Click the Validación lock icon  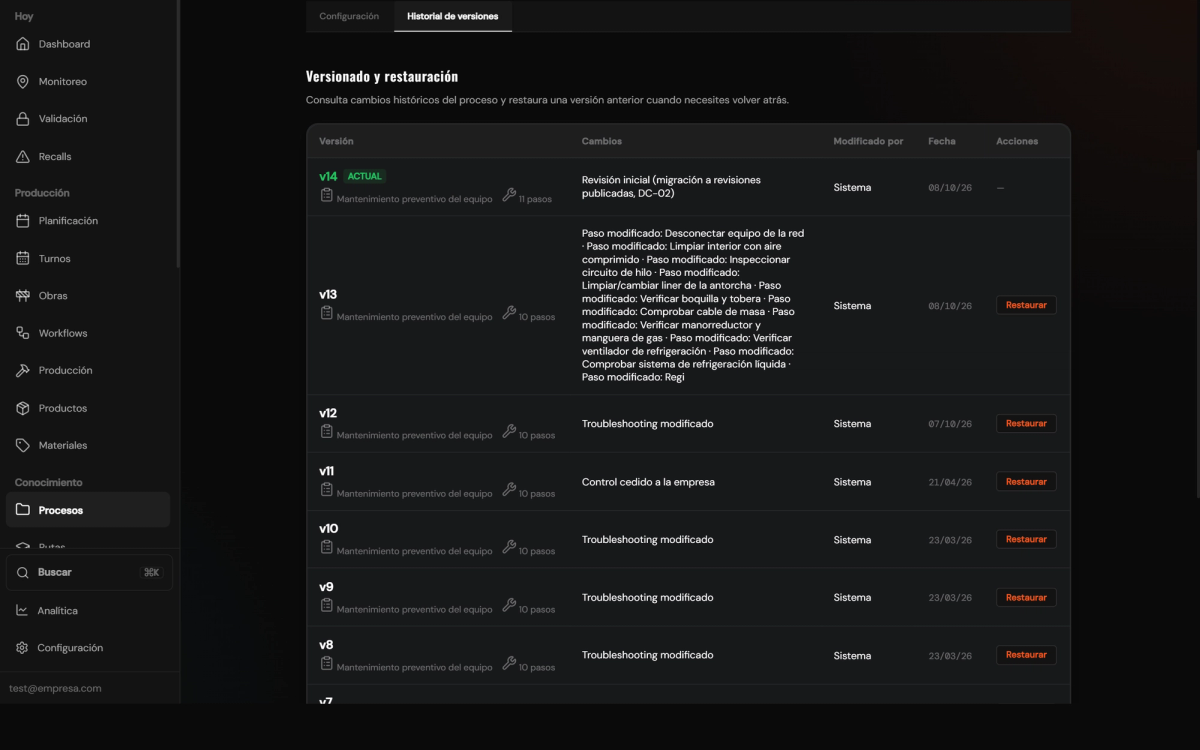[23, 119]
